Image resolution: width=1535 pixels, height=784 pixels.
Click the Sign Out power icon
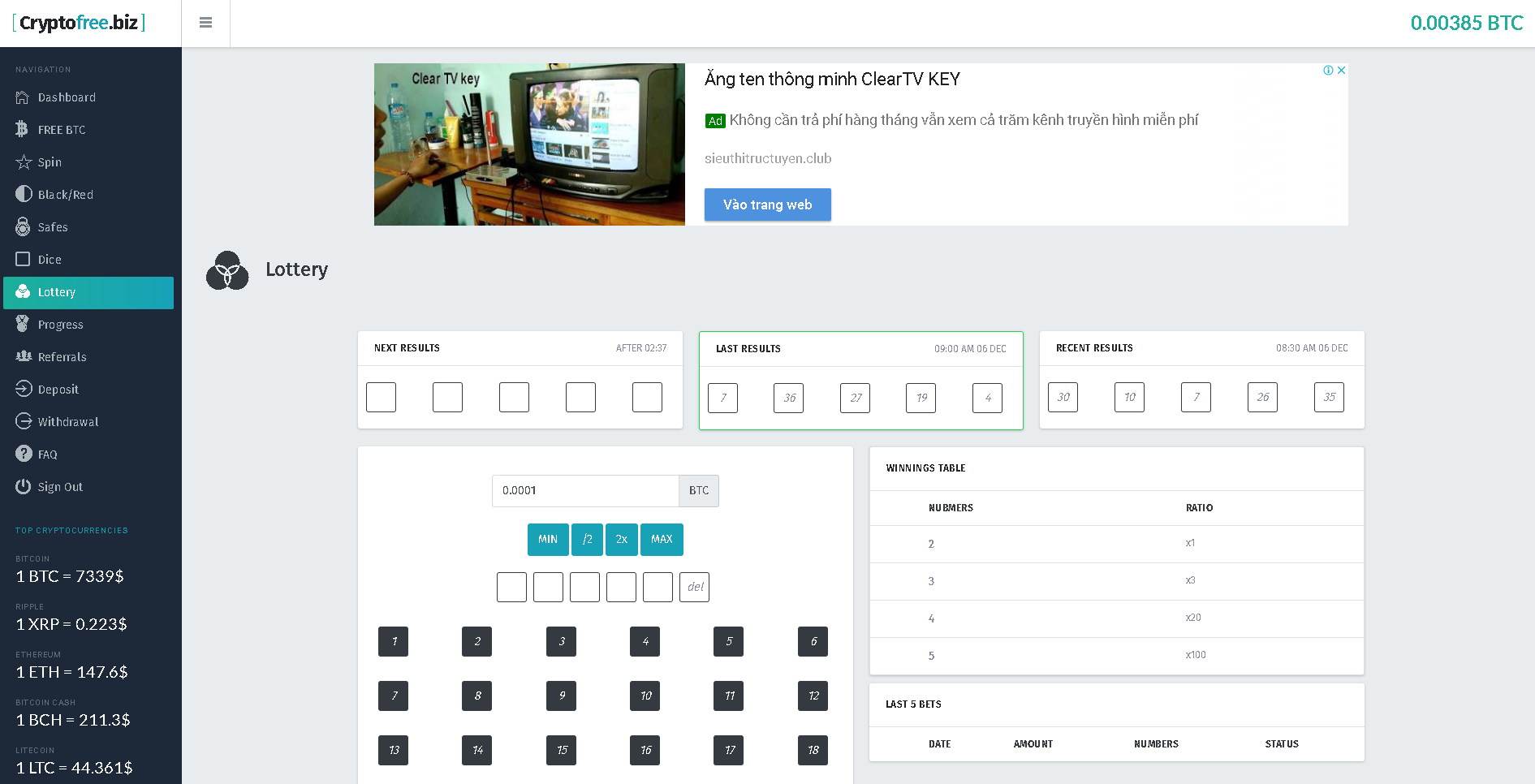point(23,487)
